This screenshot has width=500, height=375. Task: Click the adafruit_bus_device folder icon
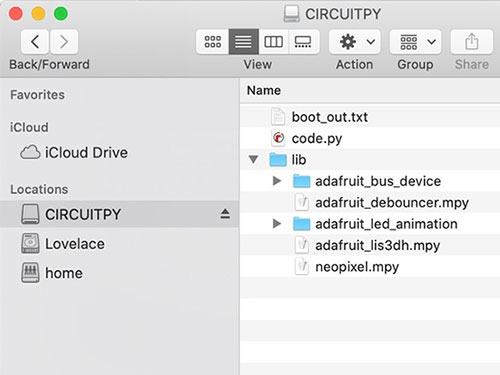pos(302,181)
